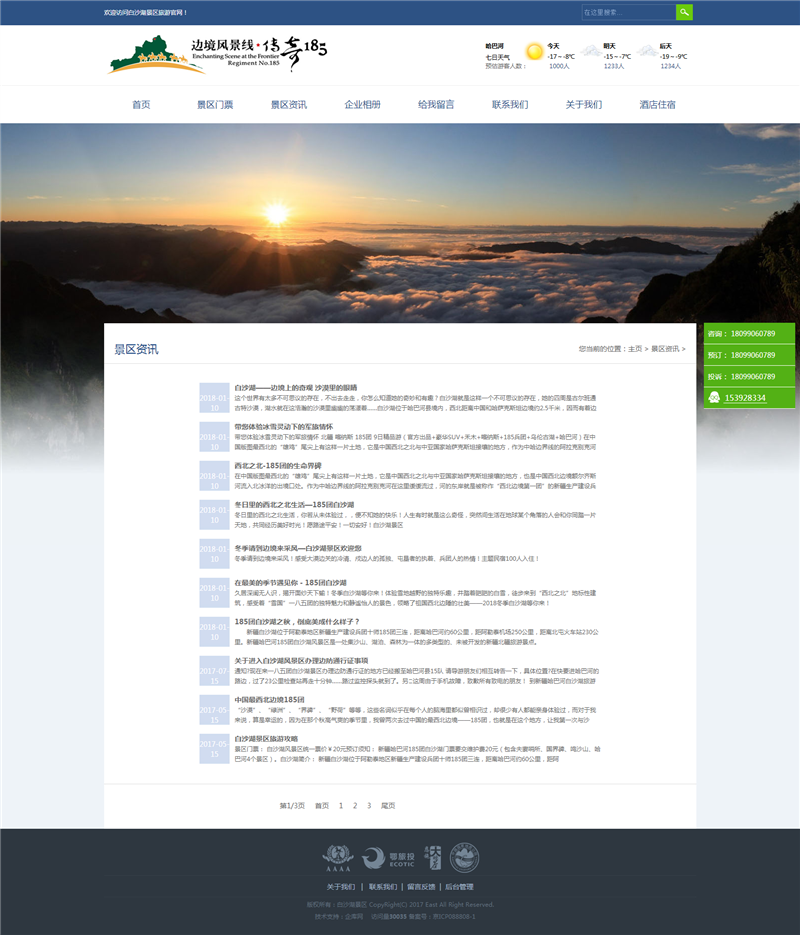Open article 白沙湖——边境上的奇观
The height and width of the screenshot is (935, 800).
pyautogui.click(x=295, y=387)
